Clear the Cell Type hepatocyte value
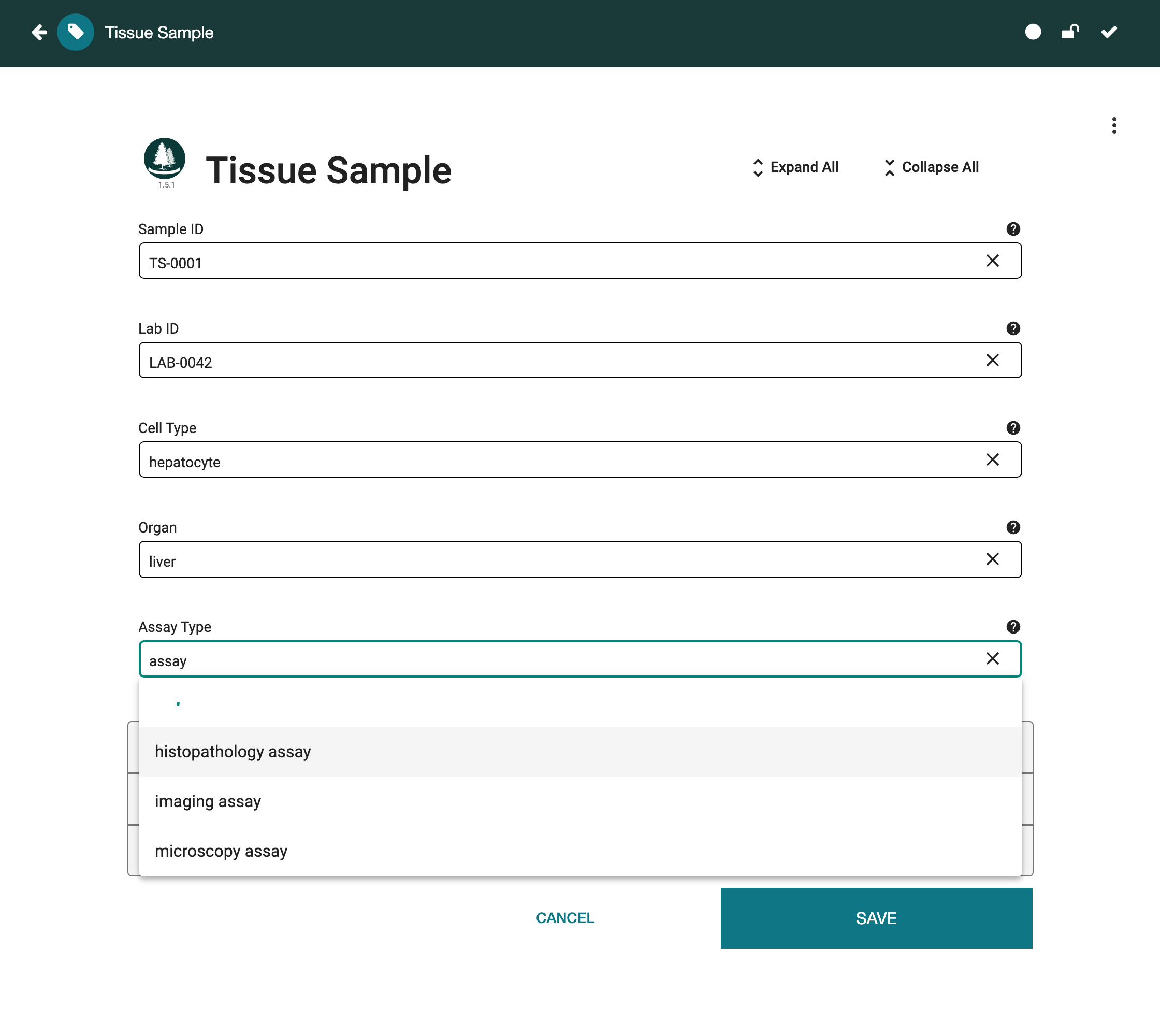Screen dimensions: 1160x1036 (x=993, y=459)
